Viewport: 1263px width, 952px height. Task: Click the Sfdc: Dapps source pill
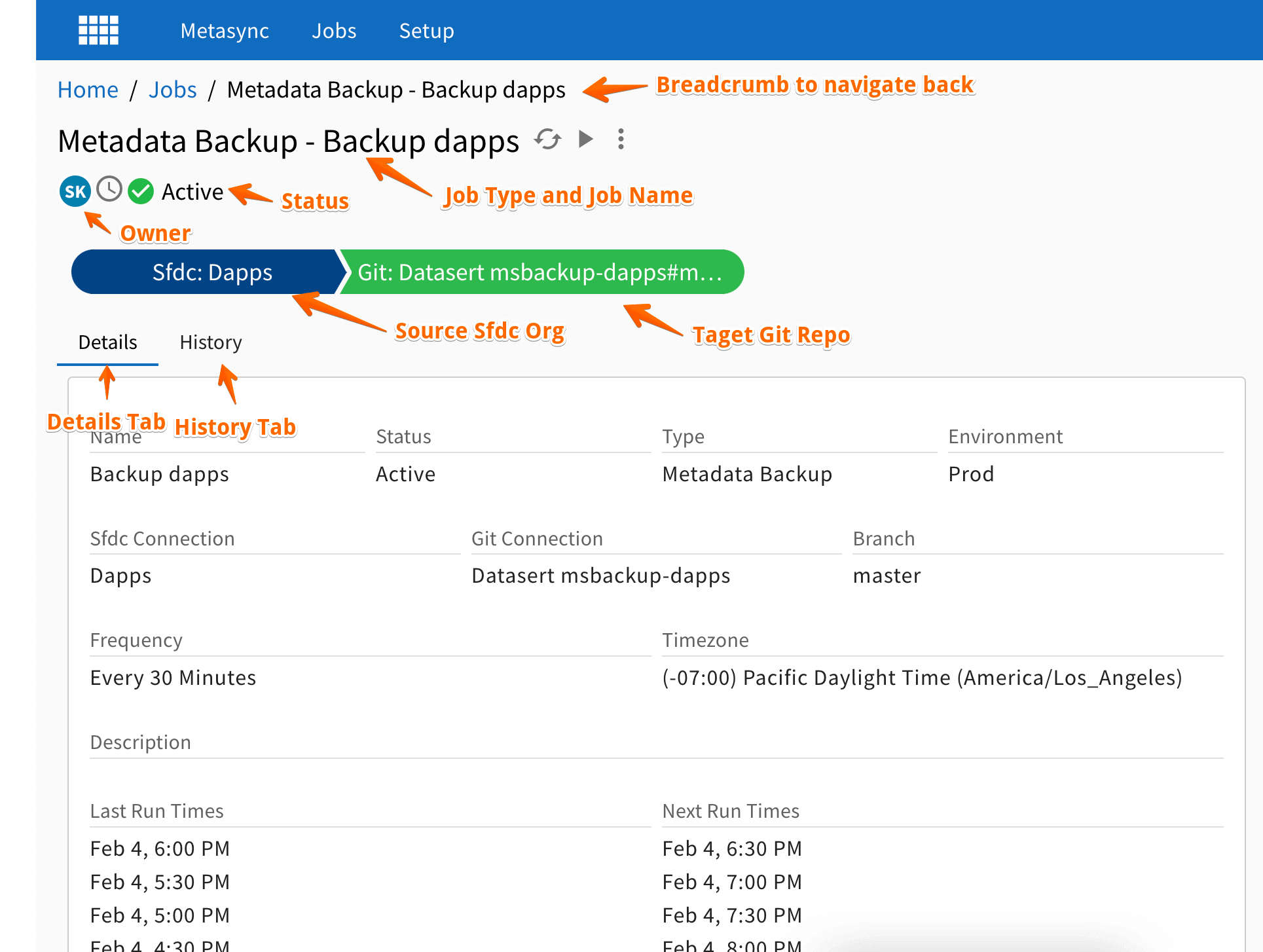(208, 272)
